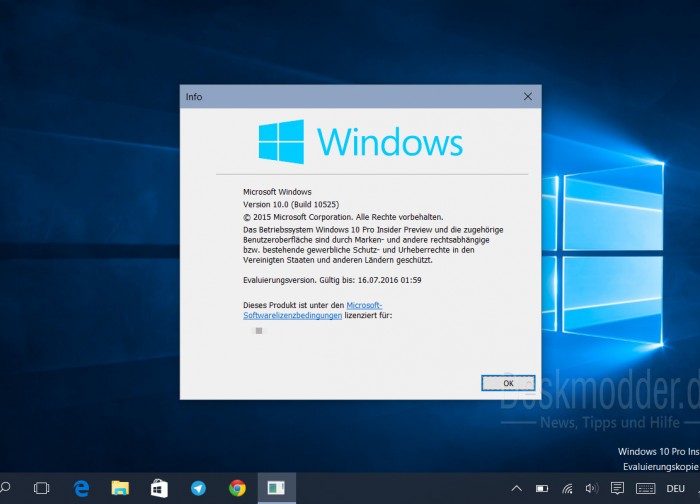Check battery status tray icon
The height and width of the screenshot is (504, 700).
[x=542, y=488]
